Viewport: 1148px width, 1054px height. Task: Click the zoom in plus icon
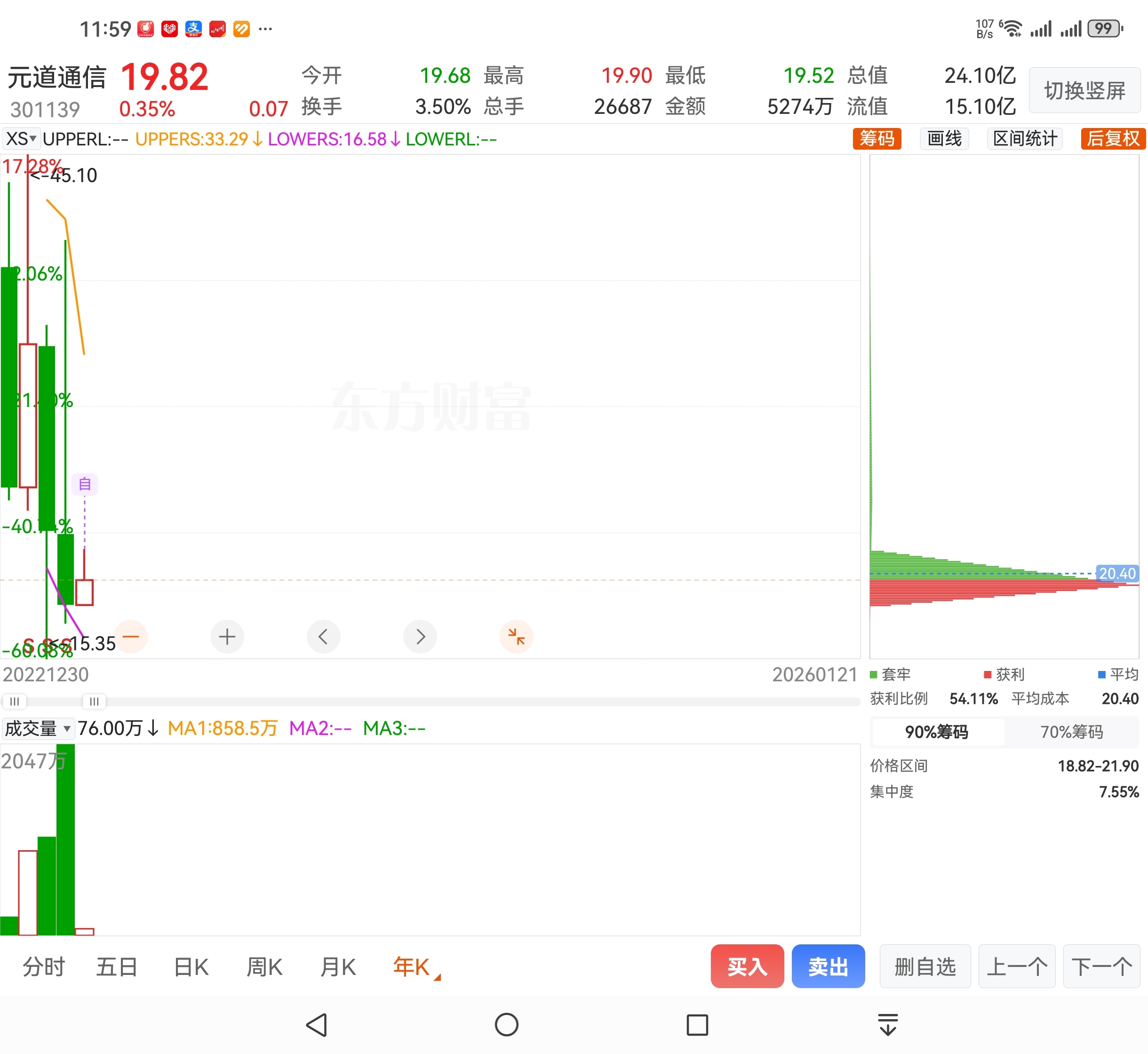pos(227,637)
